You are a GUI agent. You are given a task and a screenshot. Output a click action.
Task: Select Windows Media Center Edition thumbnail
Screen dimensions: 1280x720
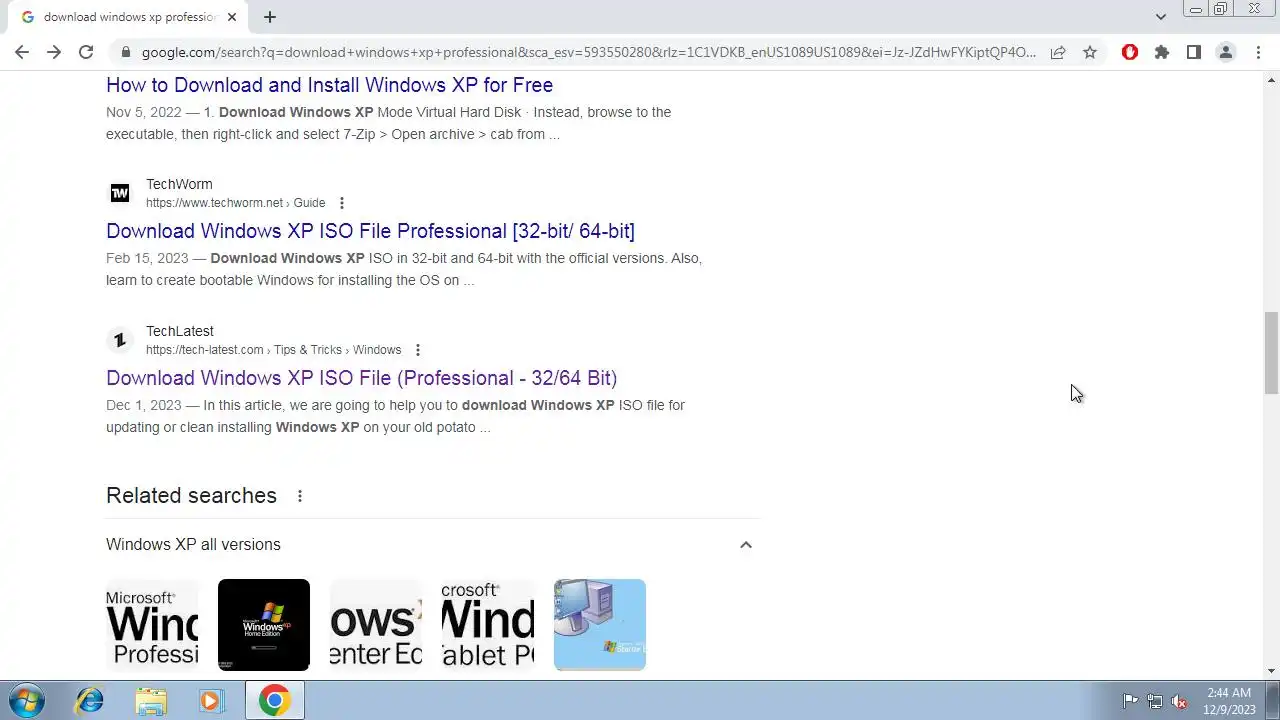(376, 625)
